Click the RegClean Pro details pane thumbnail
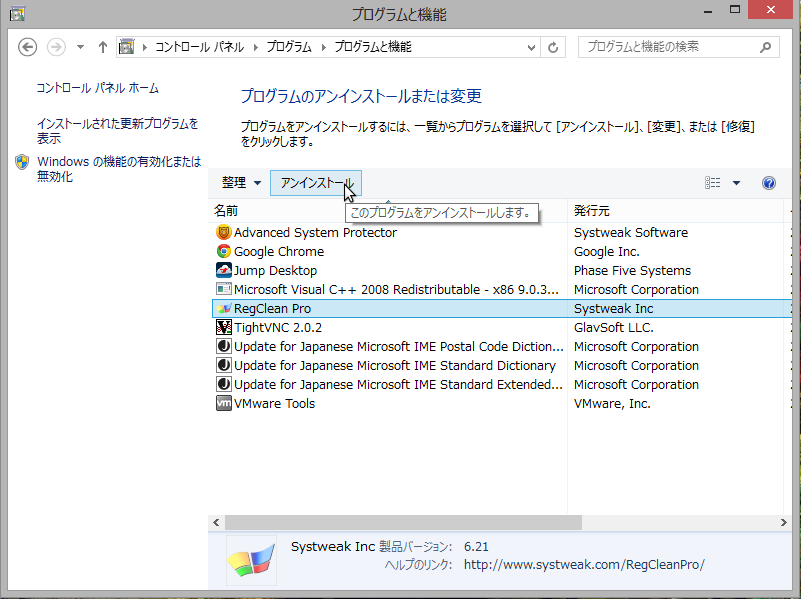Image resolution: width=801 pixels, height=599 pixels. click(x=251, y=560)
